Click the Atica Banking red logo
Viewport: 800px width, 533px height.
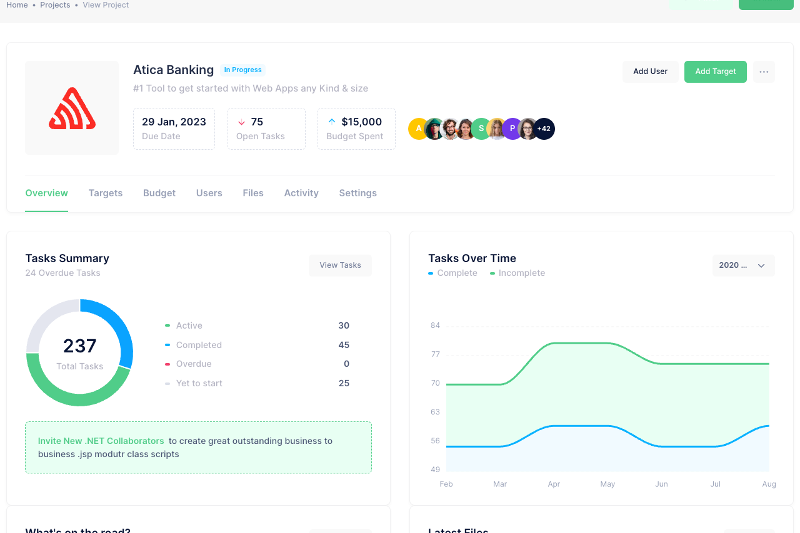pos(70,108)
